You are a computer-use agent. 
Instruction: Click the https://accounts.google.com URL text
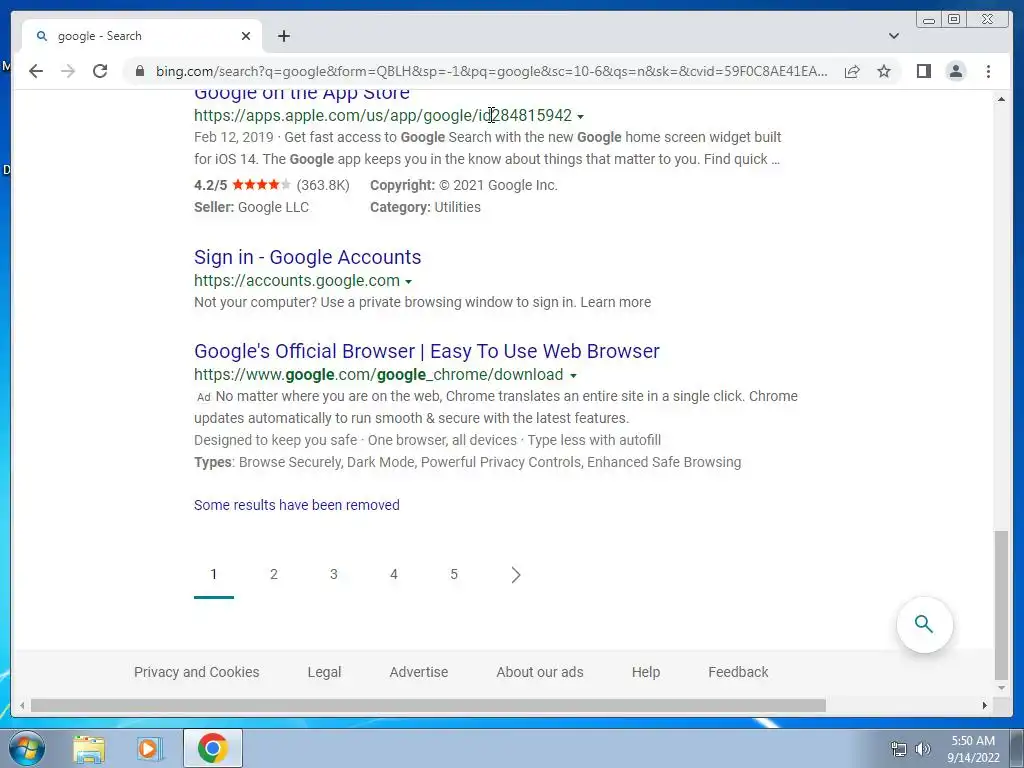(296, 281)
